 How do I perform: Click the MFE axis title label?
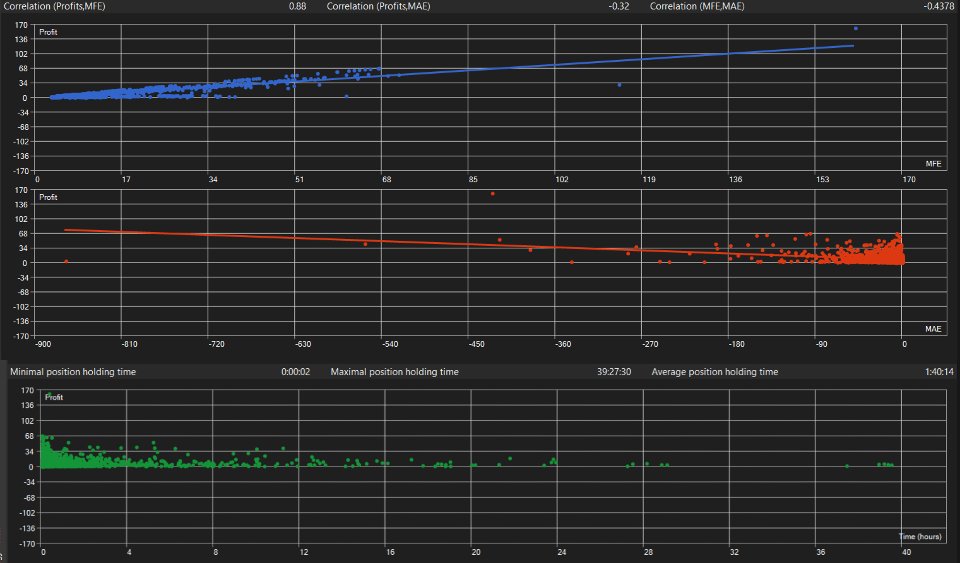click(x=933, y=163)
